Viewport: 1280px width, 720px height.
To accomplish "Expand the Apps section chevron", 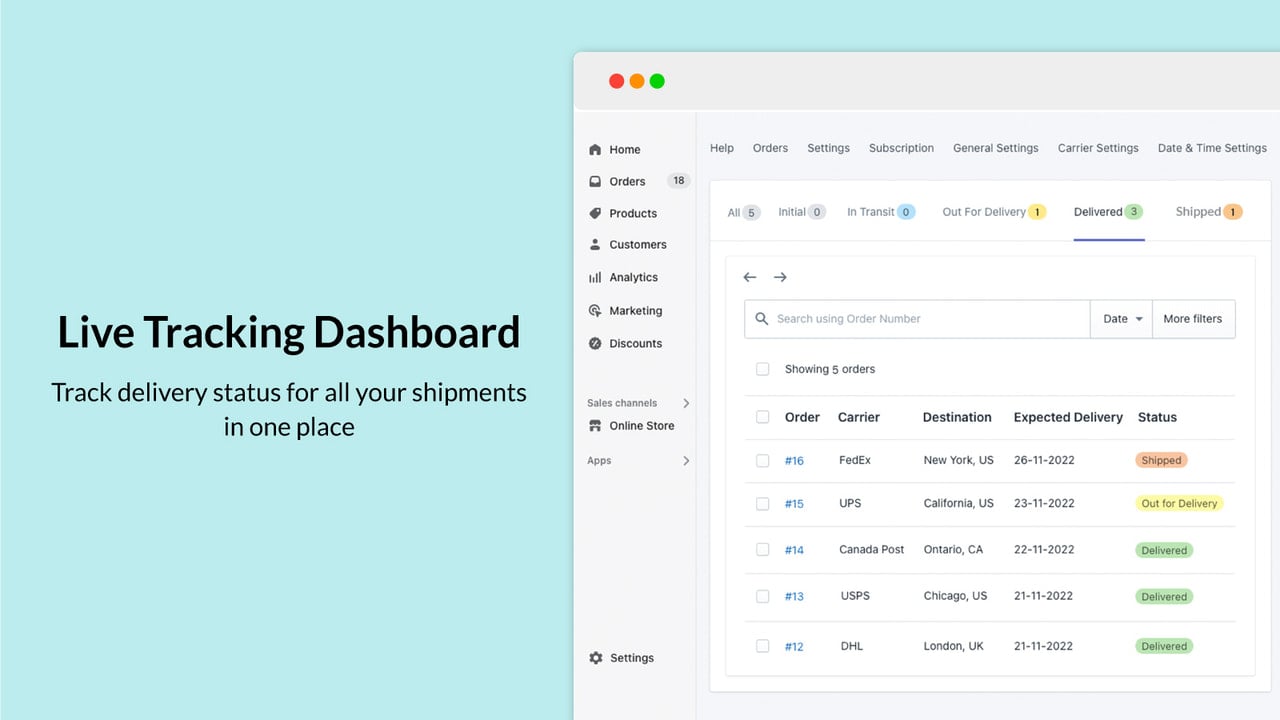I will point(686,461).
